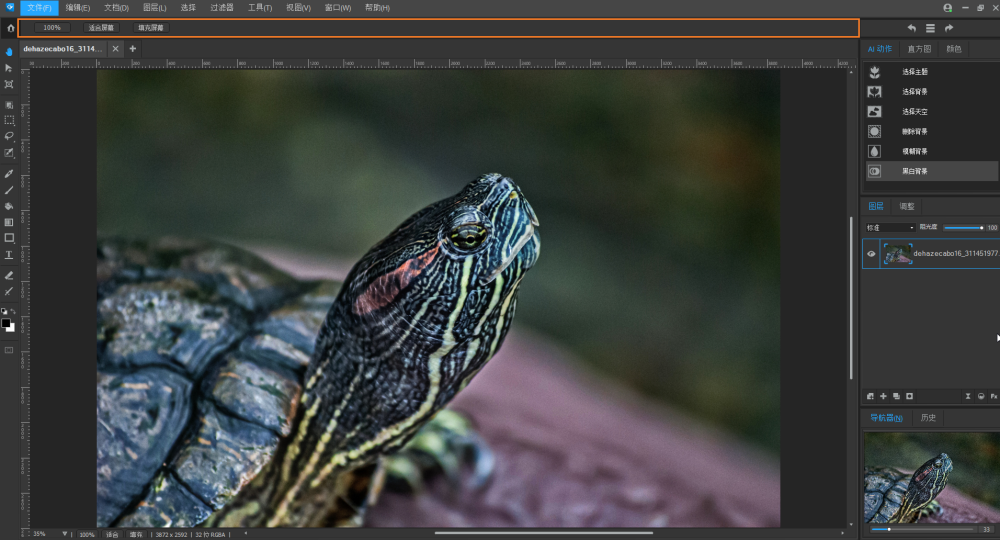Select the Paint Bucket fill tool
The image size is (1000, 540).
coord(9,206)
